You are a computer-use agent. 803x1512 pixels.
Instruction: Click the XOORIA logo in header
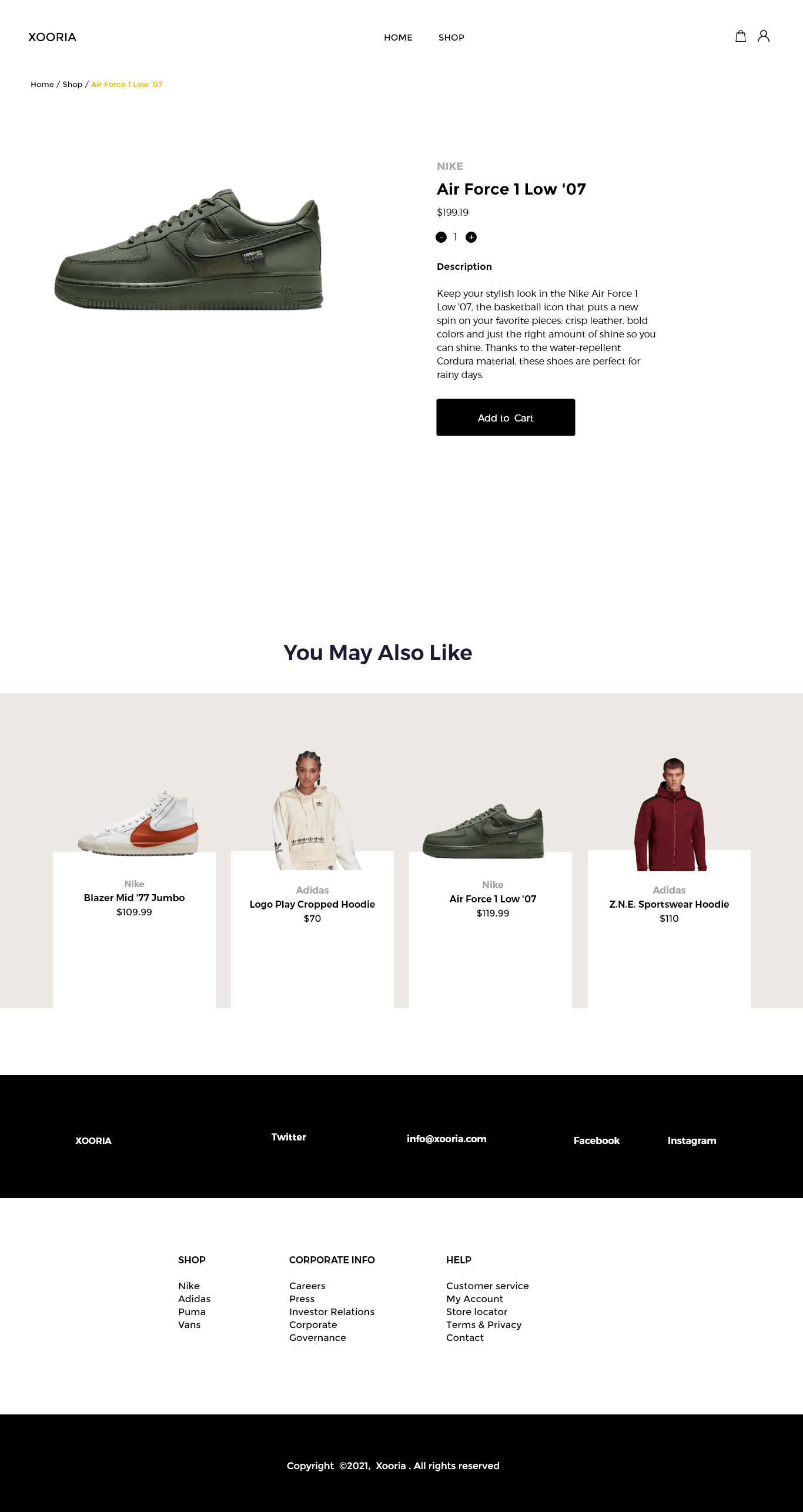pyautogui.click(x=52, y=37)
